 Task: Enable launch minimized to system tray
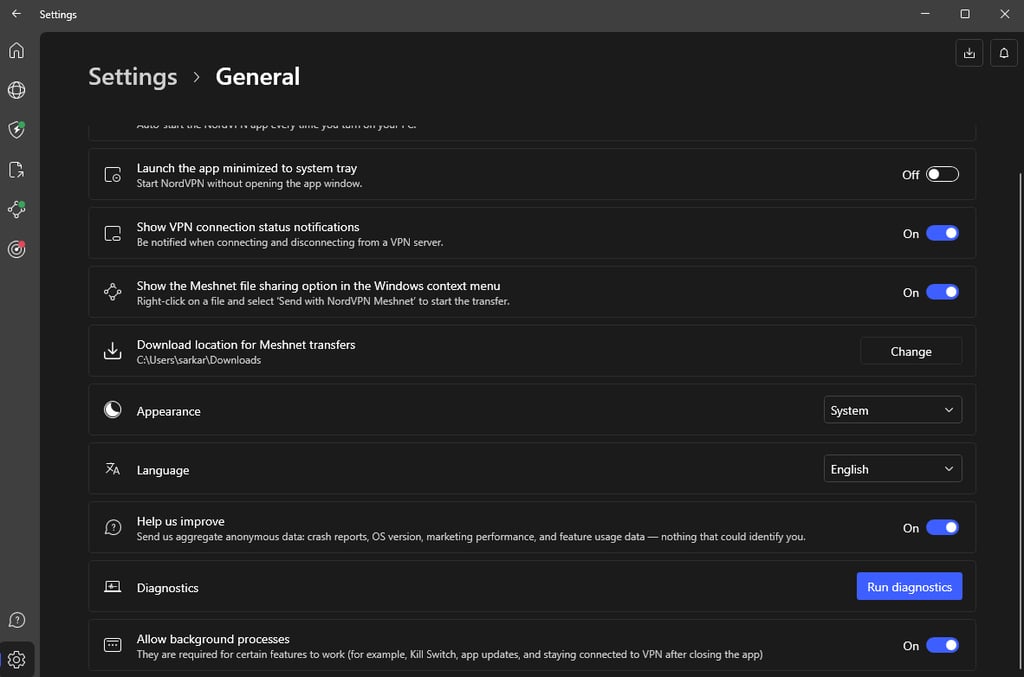(942, 174)
